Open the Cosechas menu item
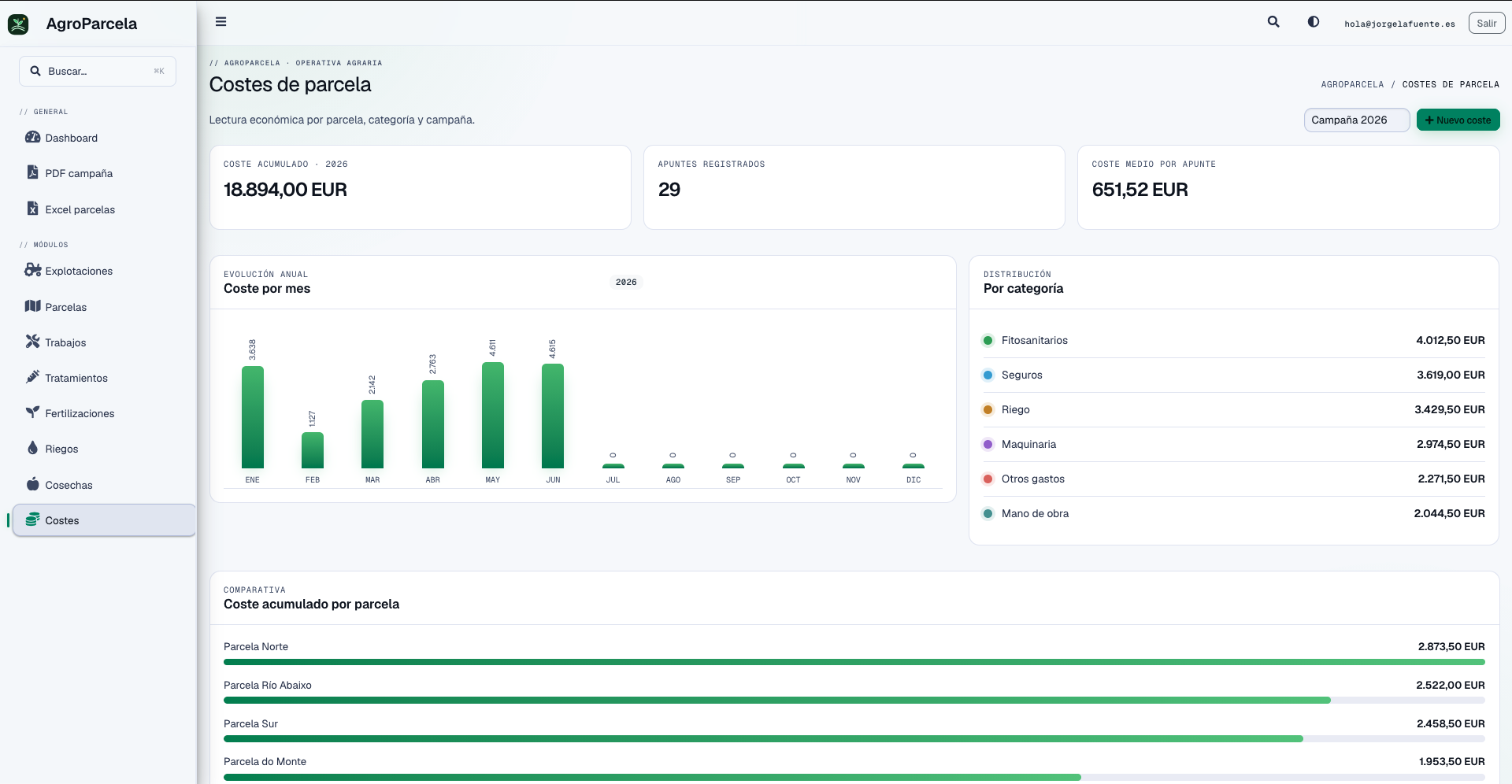This screenshot has width=1512, height=784. pos(104,485)
